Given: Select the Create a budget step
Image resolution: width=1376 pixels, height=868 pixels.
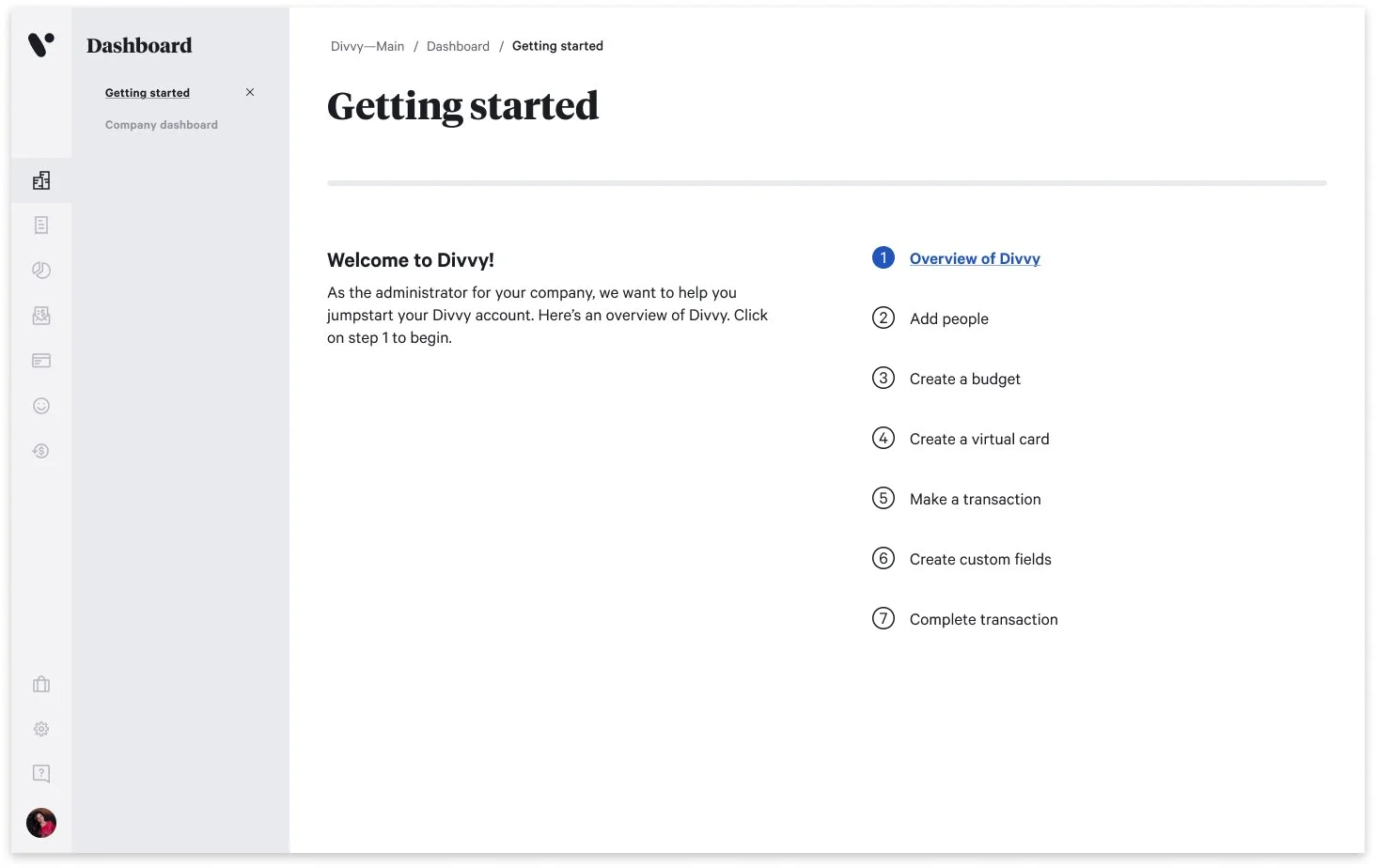Looking at the screenshot, I should 965,379.
